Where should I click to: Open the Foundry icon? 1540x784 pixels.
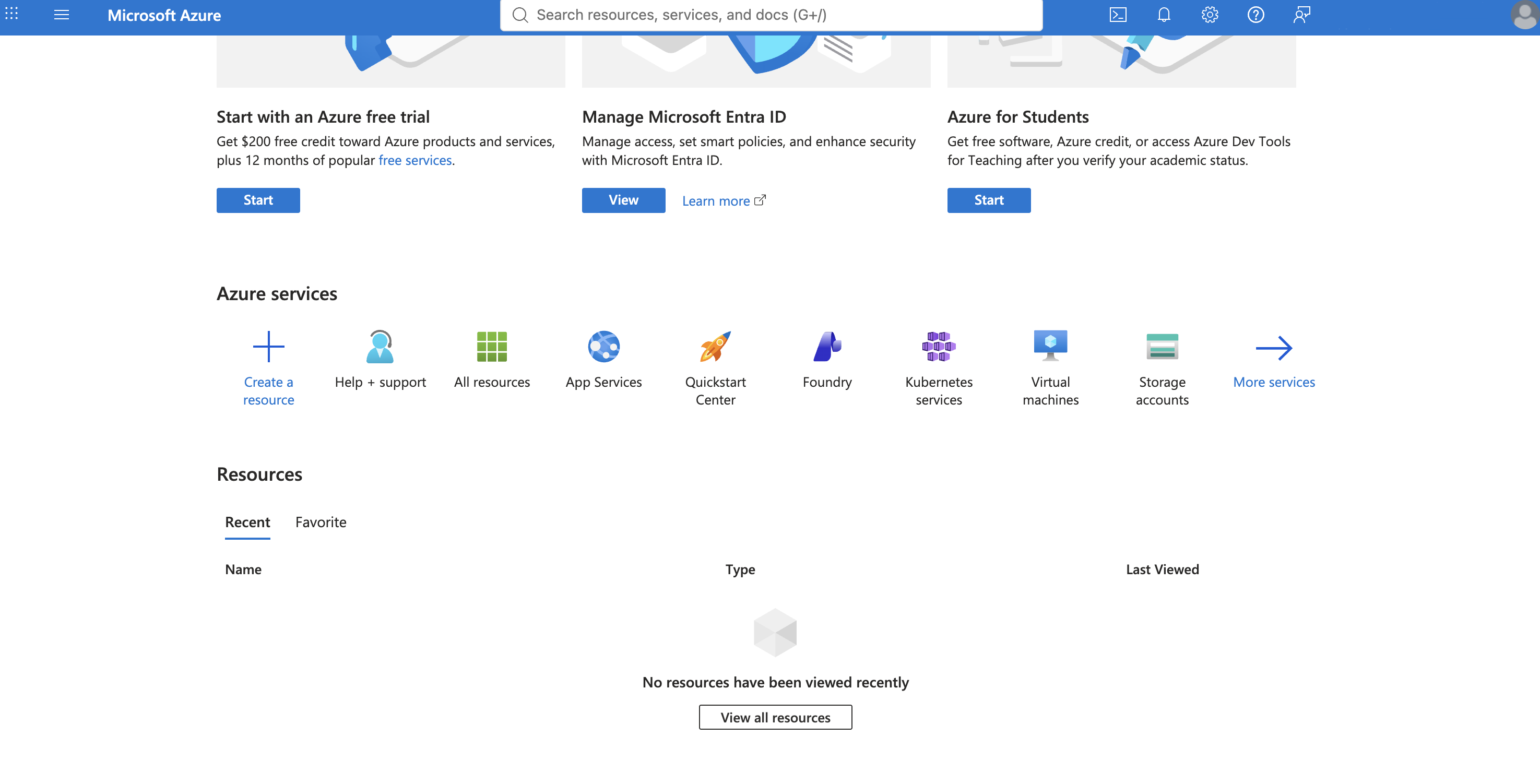pos(827,347)
